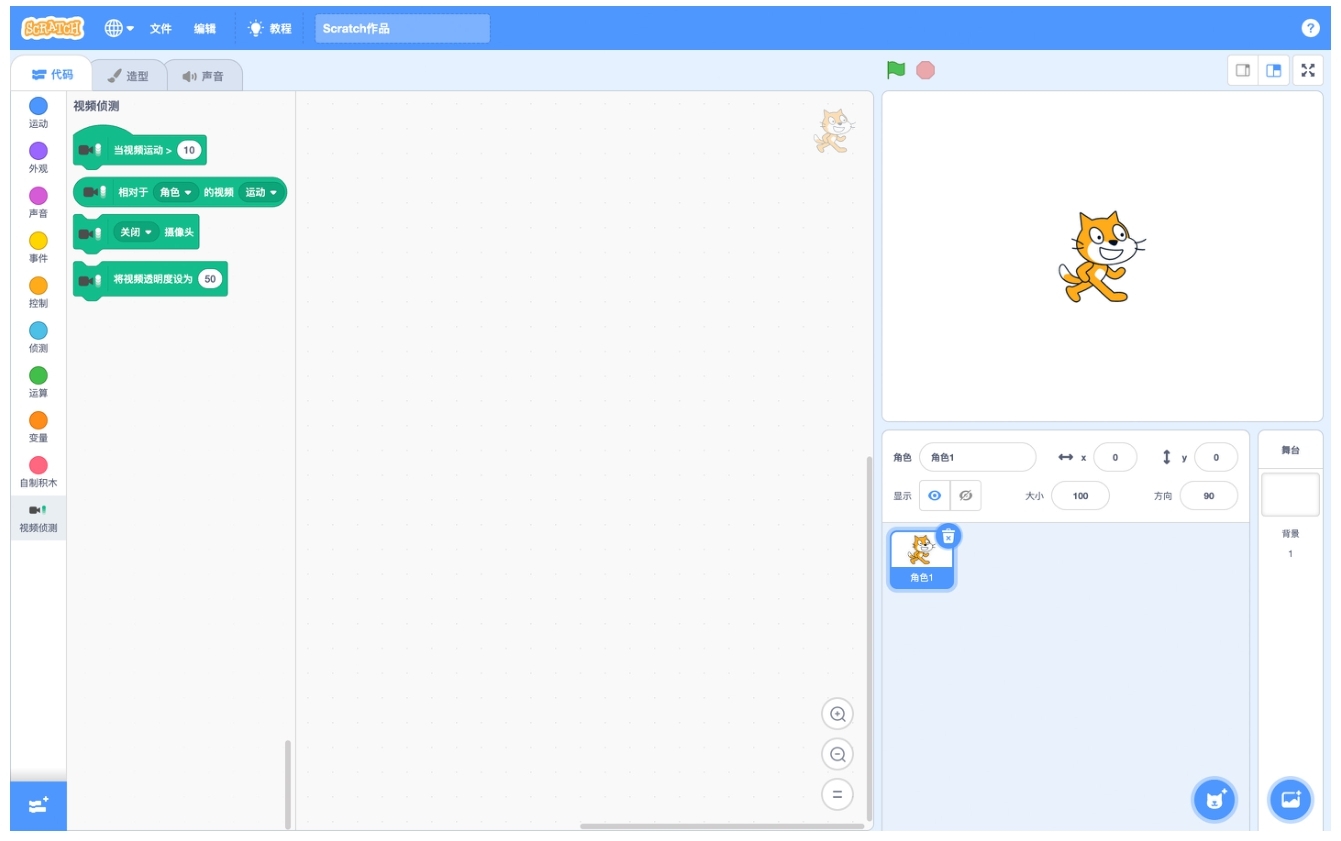Switch to small stage layout

[1243, 71]
